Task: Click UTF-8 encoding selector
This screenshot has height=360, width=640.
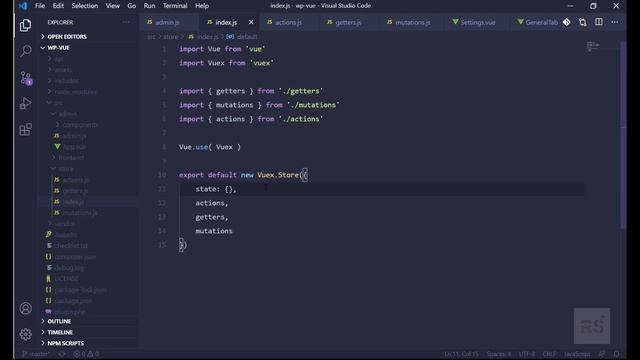Action: 527,354
